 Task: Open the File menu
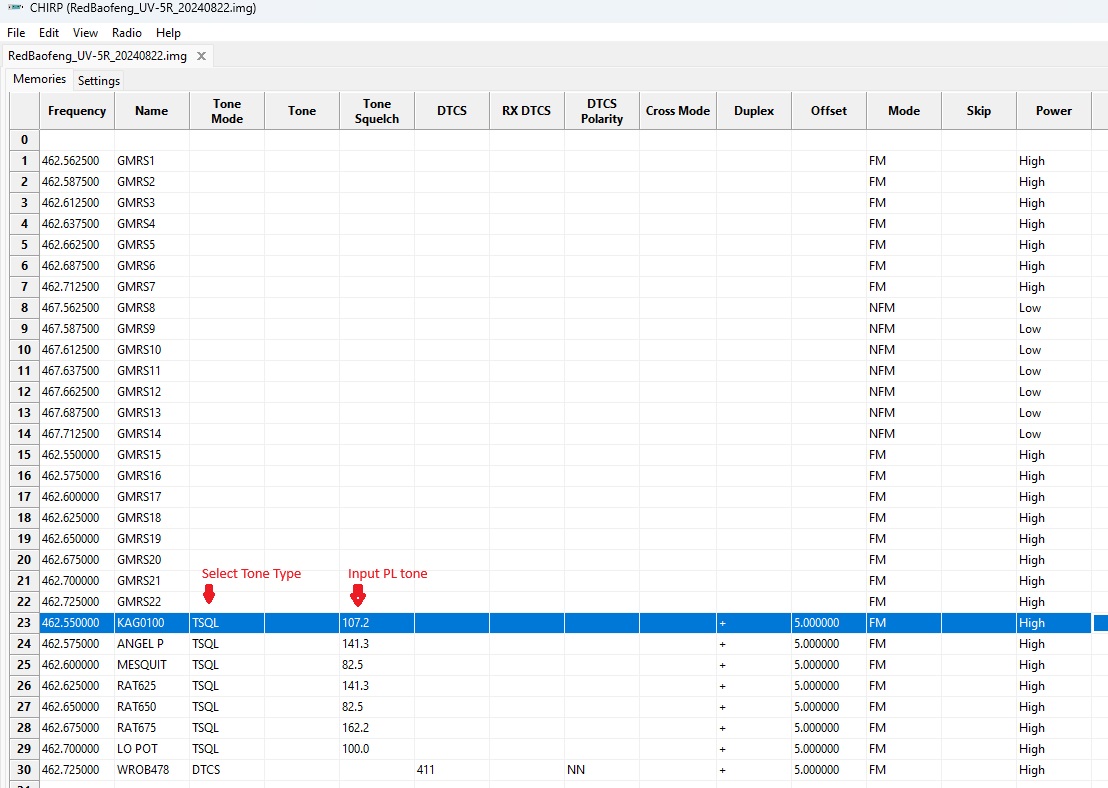(16, 33)
